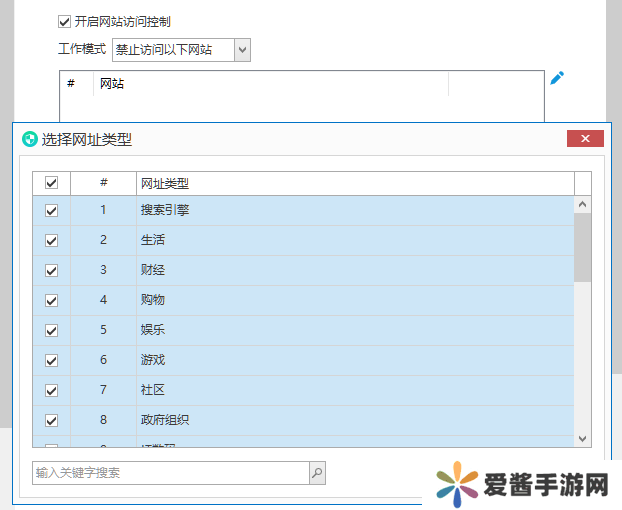The width and height of the screenshot is (622, 510).
Task: Open the 工作模式 dropdown arrow
Action: (x=242, y=49)
